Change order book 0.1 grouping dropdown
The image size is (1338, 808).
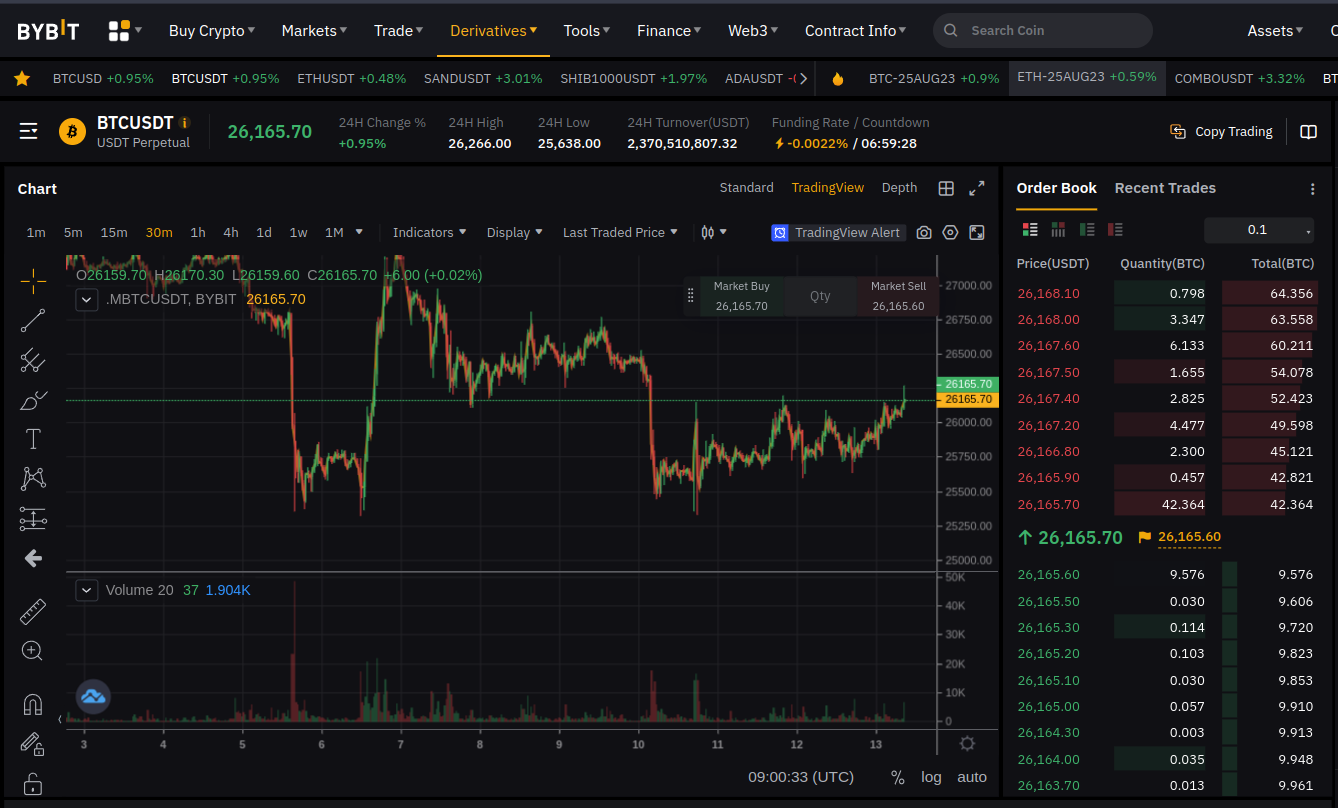[1259, 230]
